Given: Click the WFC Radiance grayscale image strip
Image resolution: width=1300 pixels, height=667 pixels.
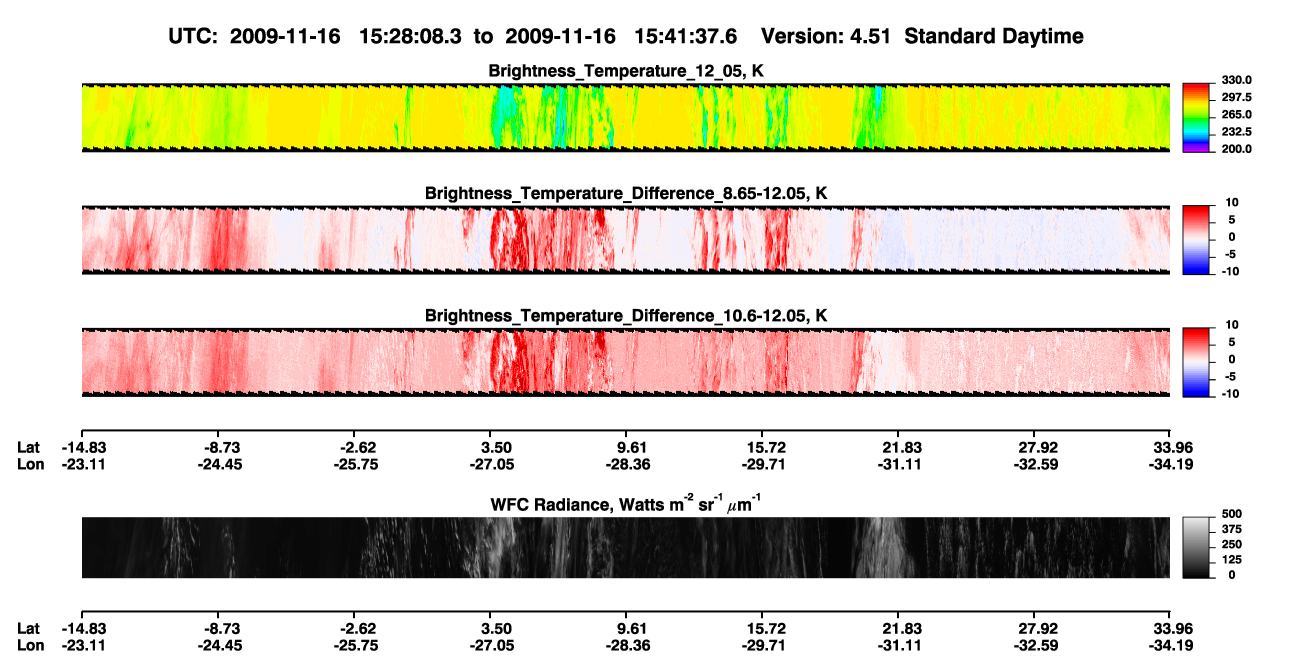Looking at the screenshot, I should pos(625,547).
